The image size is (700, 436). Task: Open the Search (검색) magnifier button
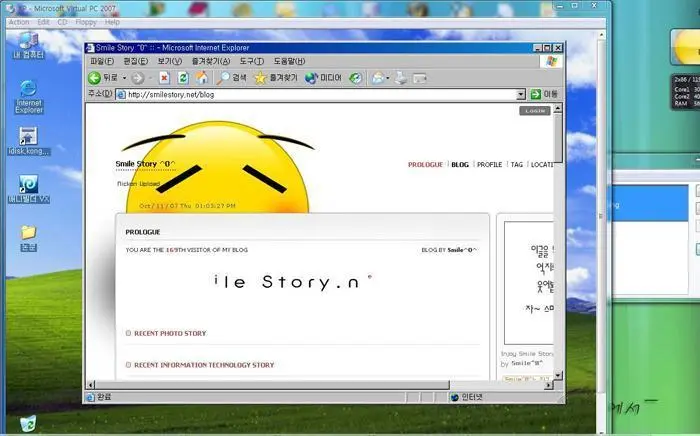(231, 78)
